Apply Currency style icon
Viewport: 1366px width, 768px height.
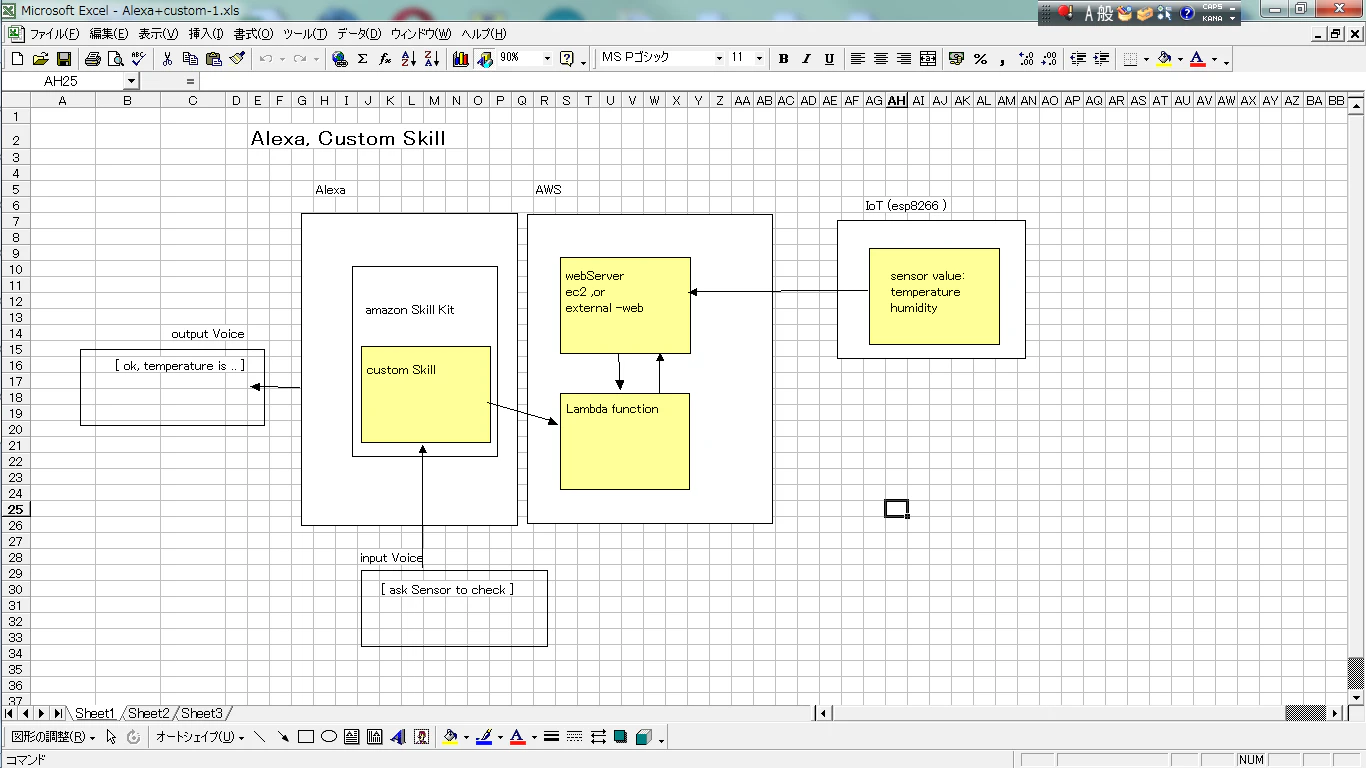957,59
